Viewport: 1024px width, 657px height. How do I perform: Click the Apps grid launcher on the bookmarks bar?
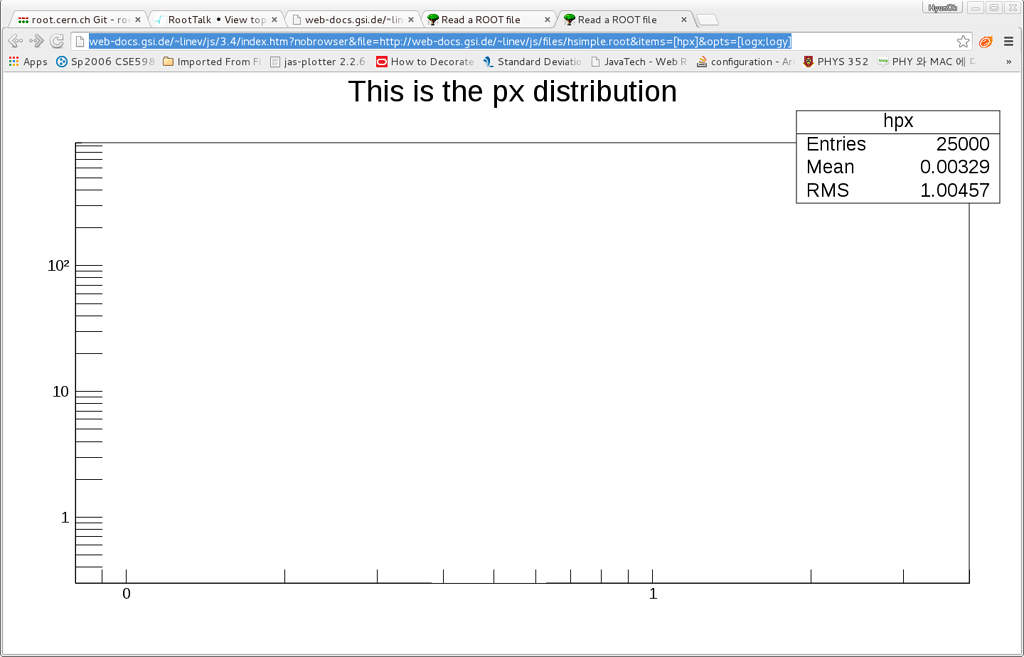14,61
